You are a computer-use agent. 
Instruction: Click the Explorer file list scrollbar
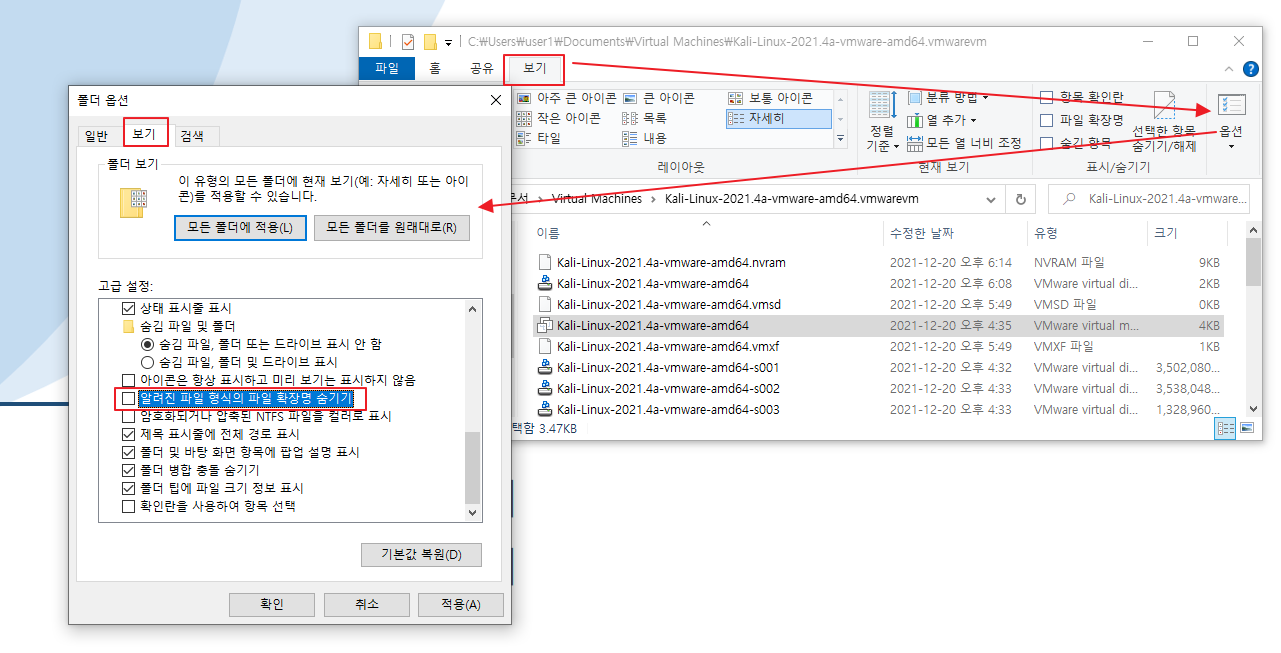click(x=1254, y=262)
